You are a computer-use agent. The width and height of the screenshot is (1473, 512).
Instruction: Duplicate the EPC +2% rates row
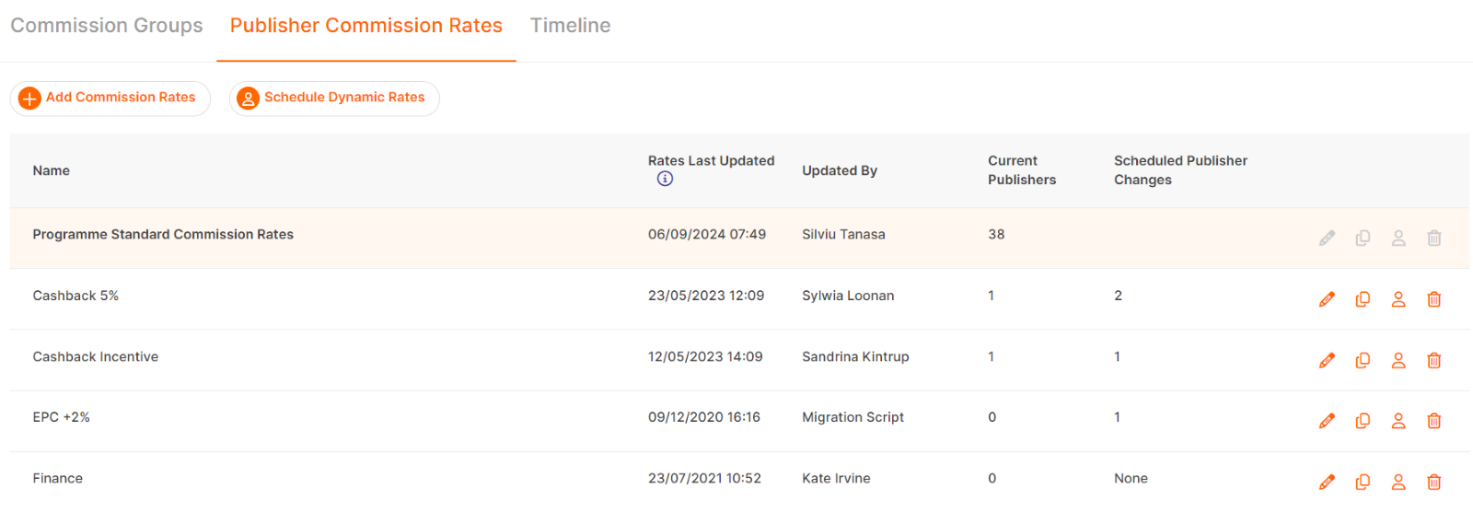[x=1362, y=421]
